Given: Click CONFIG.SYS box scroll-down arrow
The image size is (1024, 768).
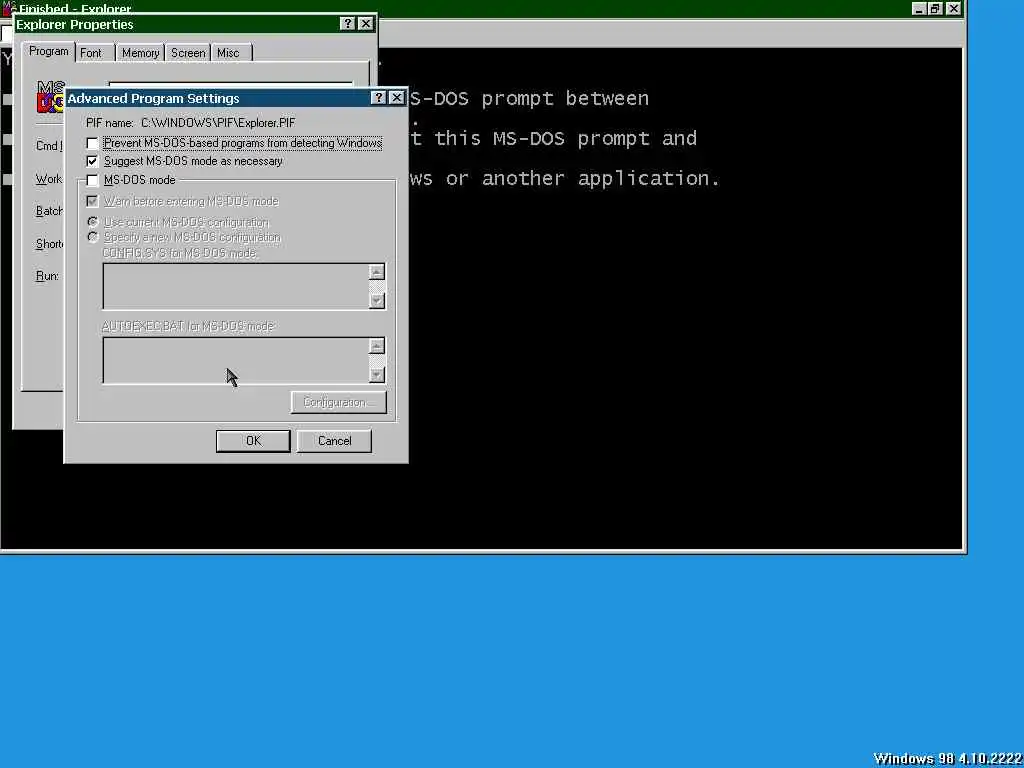Looking at the screenshot, I should click(x=377, y=300).
